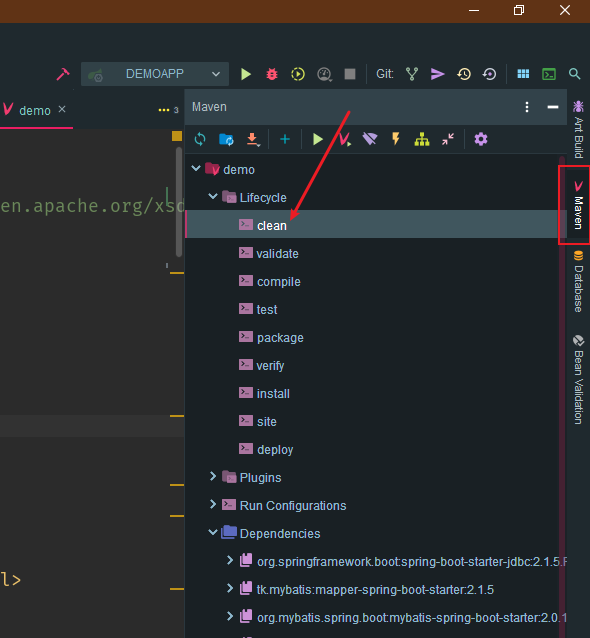590x638 pixels.
Task: Click the Build hammer icon
Action: tap(63, 74)
